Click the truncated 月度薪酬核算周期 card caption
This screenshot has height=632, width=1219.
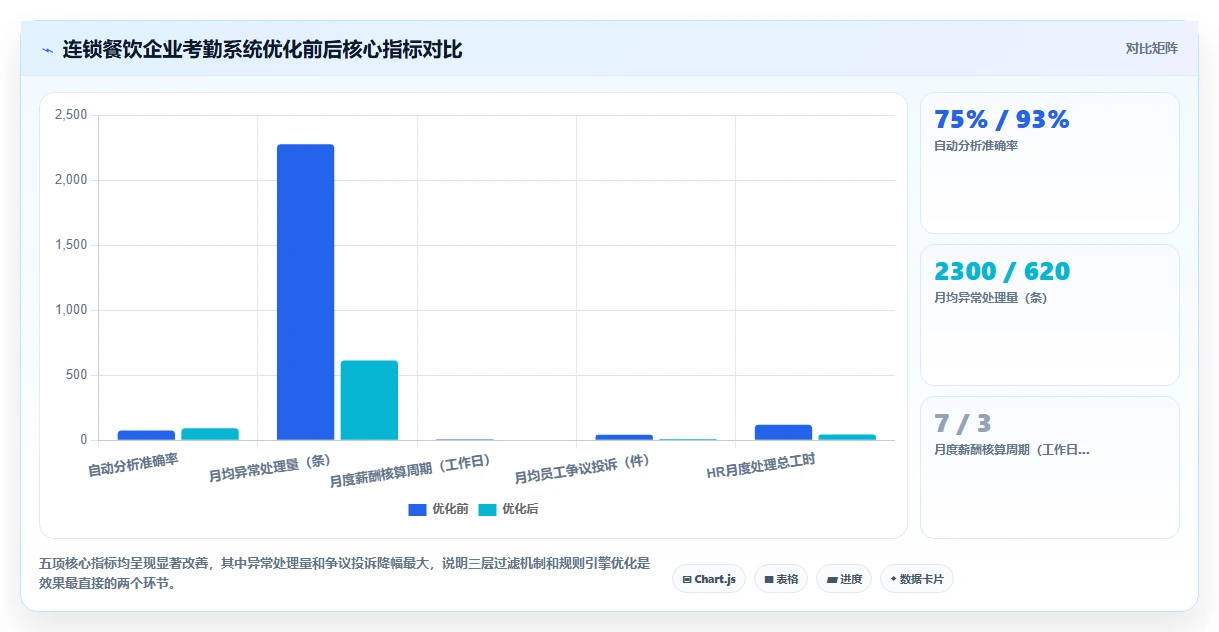coord(1012,450)
